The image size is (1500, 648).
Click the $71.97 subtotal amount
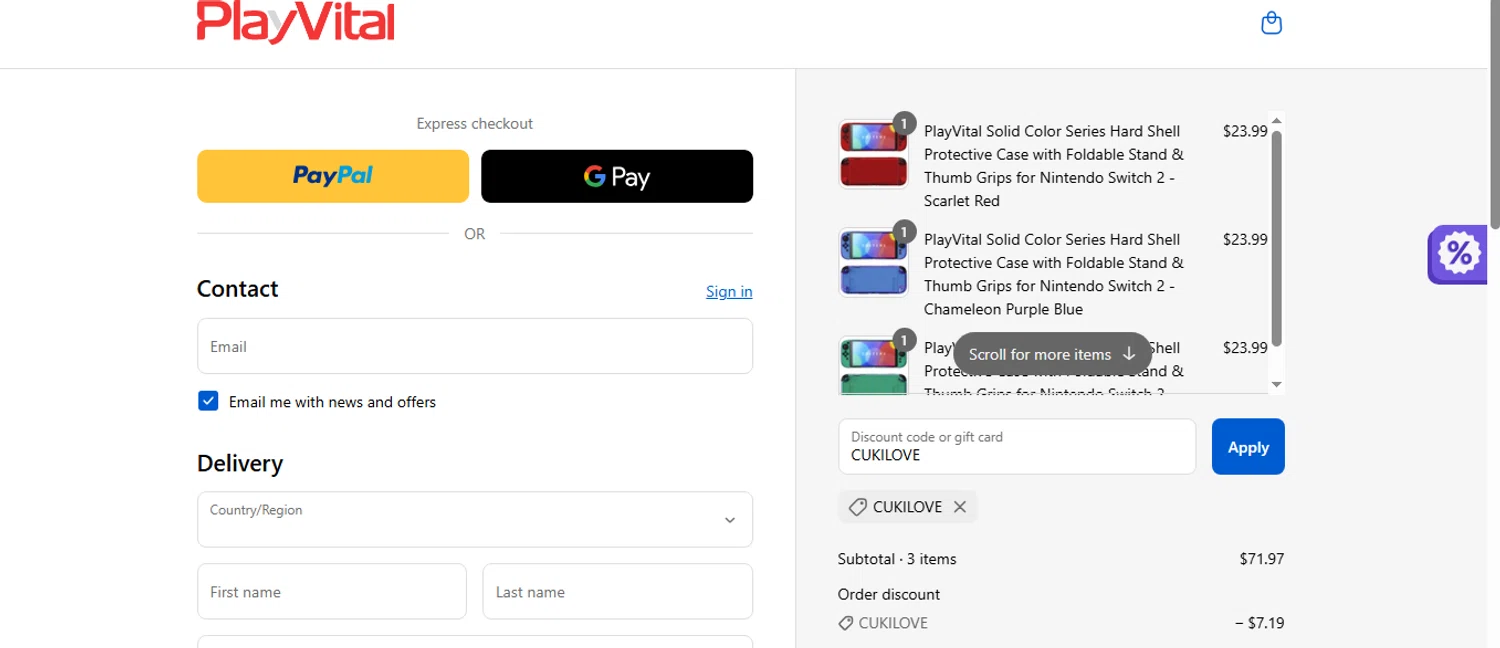click(1262, 559)
